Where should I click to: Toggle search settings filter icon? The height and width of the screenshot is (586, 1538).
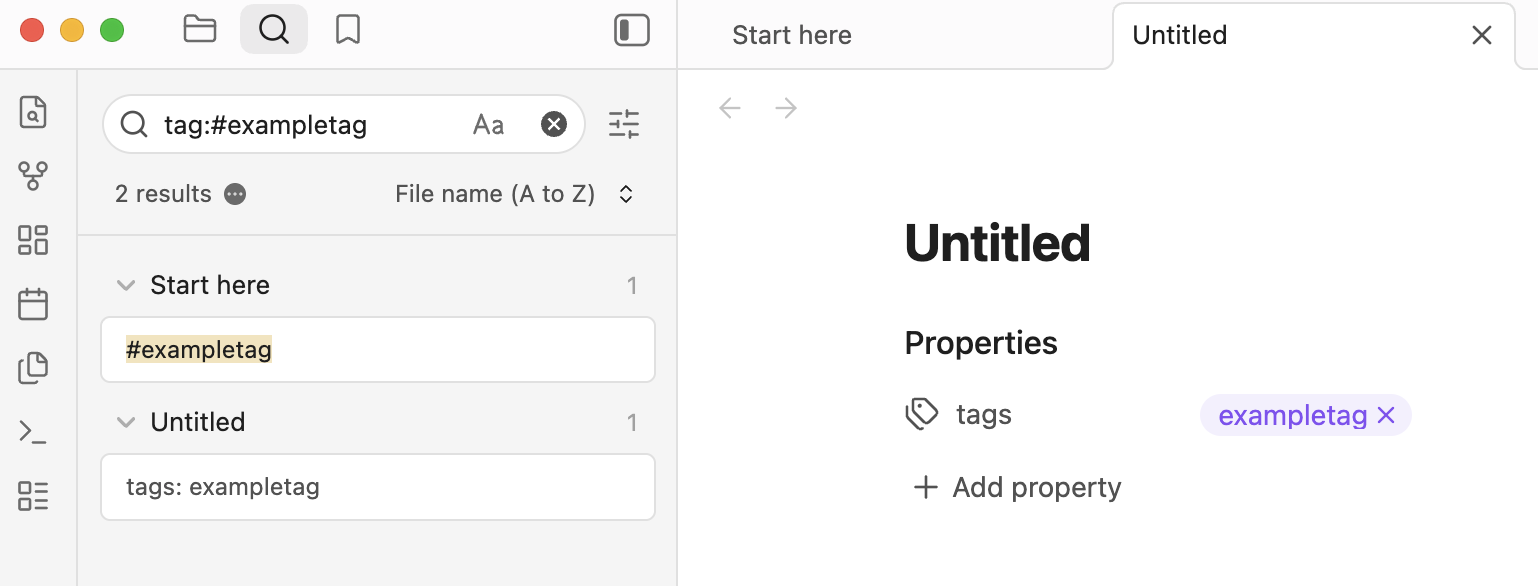[624, 124]
